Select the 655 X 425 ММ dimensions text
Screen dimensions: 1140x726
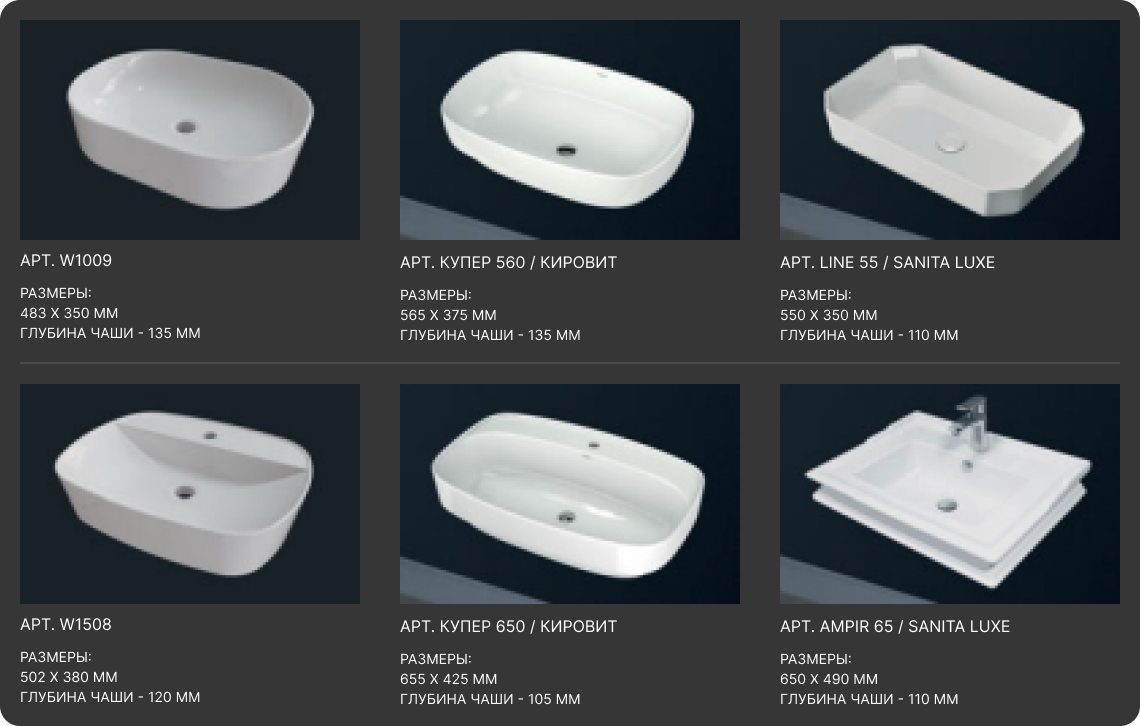tap(449, 679)
